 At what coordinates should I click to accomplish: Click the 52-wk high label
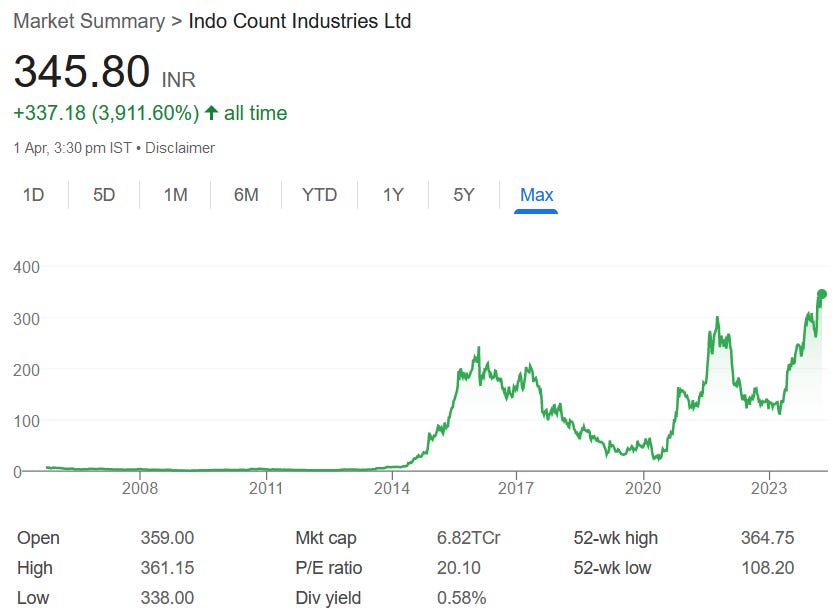[616, 538]
